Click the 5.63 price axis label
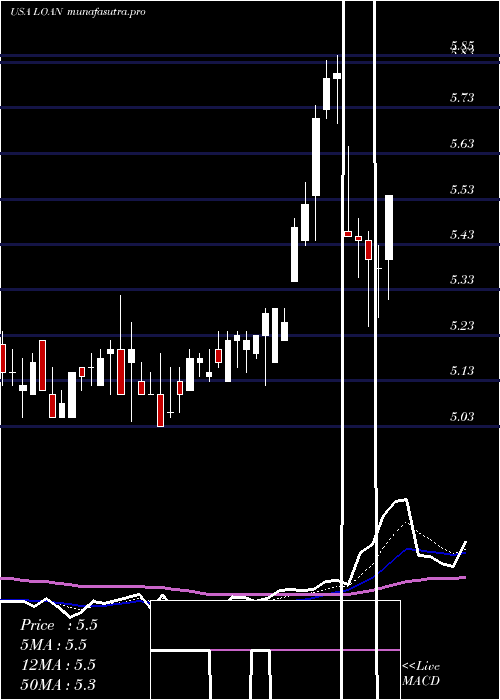500x700 pixels. (x=462, y=143)
